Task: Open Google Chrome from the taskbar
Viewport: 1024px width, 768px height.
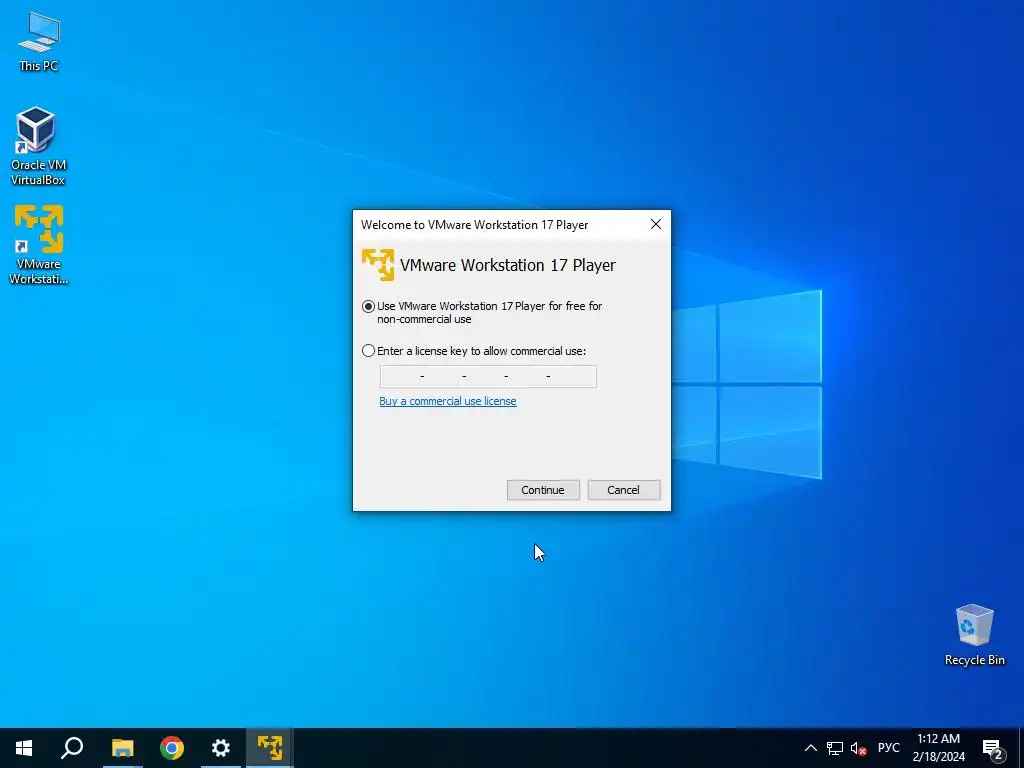Action: (x=172, y=748)
